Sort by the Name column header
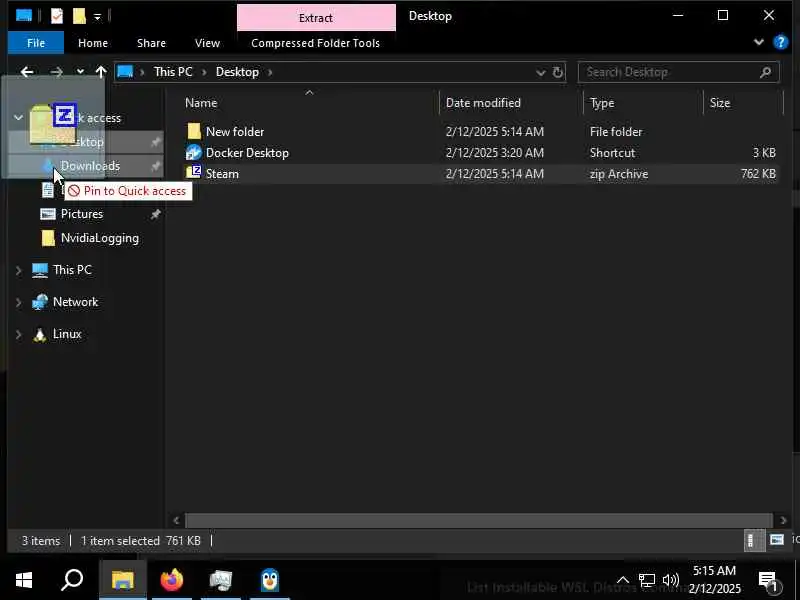Screen dimensions: 800x600 pos(201,103)
